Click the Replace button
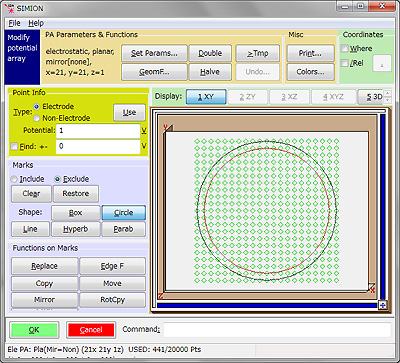The height and width of the screenshot is (363, 400). [x=45, y=266]
